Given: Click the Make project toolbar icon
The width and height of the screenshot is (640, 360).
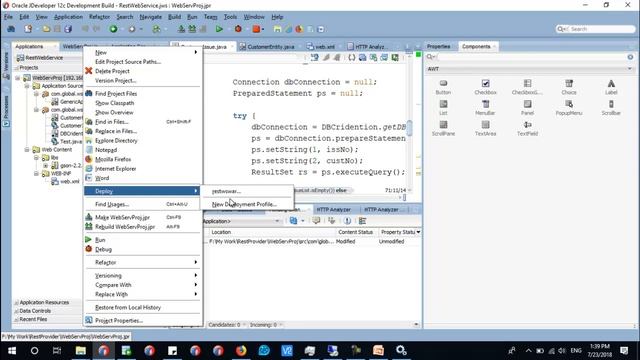Looking at the screenshot, I should tap(181, 29).
